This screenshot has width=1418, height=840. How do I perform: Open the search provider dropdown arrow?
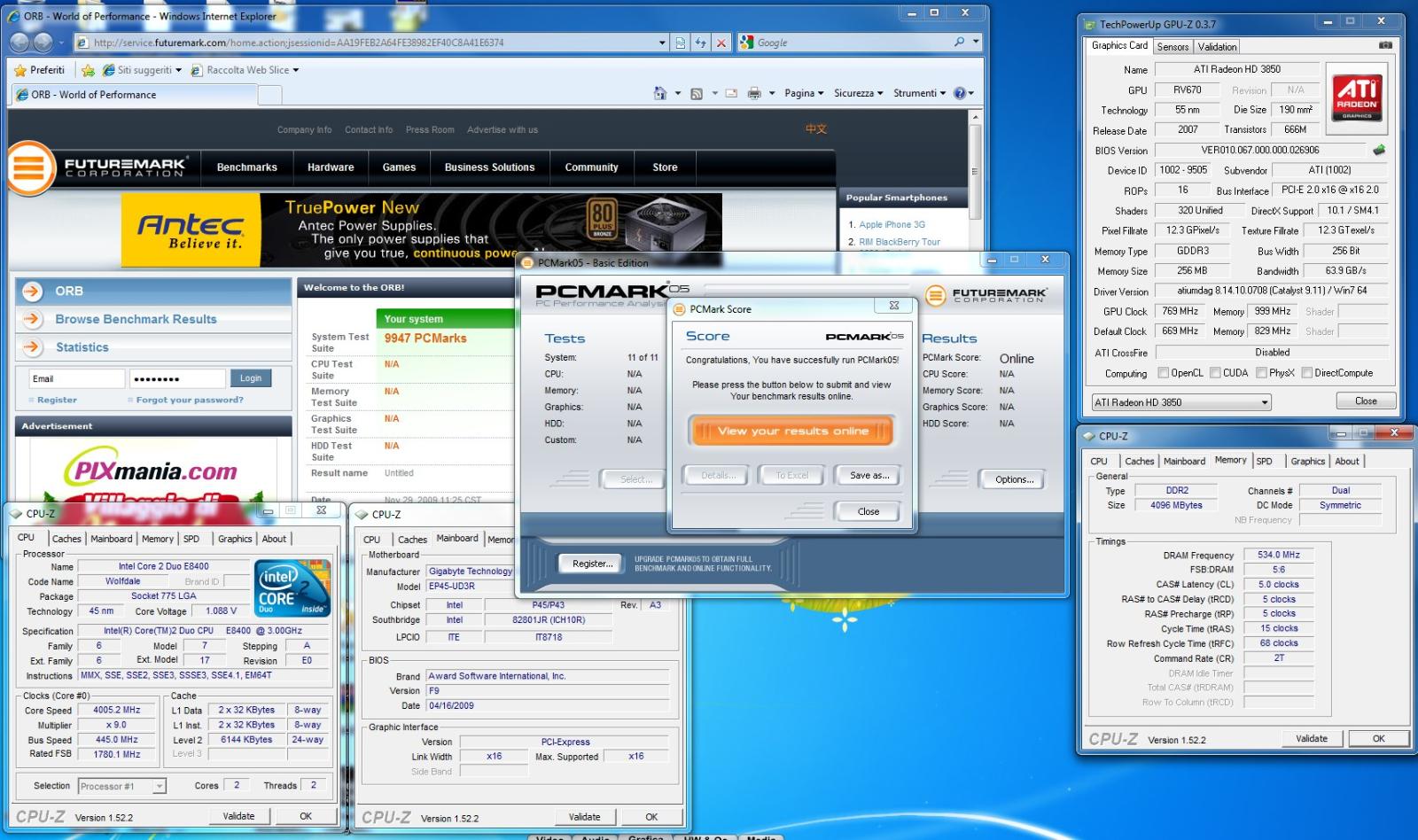pyautogui.click(x=976, y=42)
